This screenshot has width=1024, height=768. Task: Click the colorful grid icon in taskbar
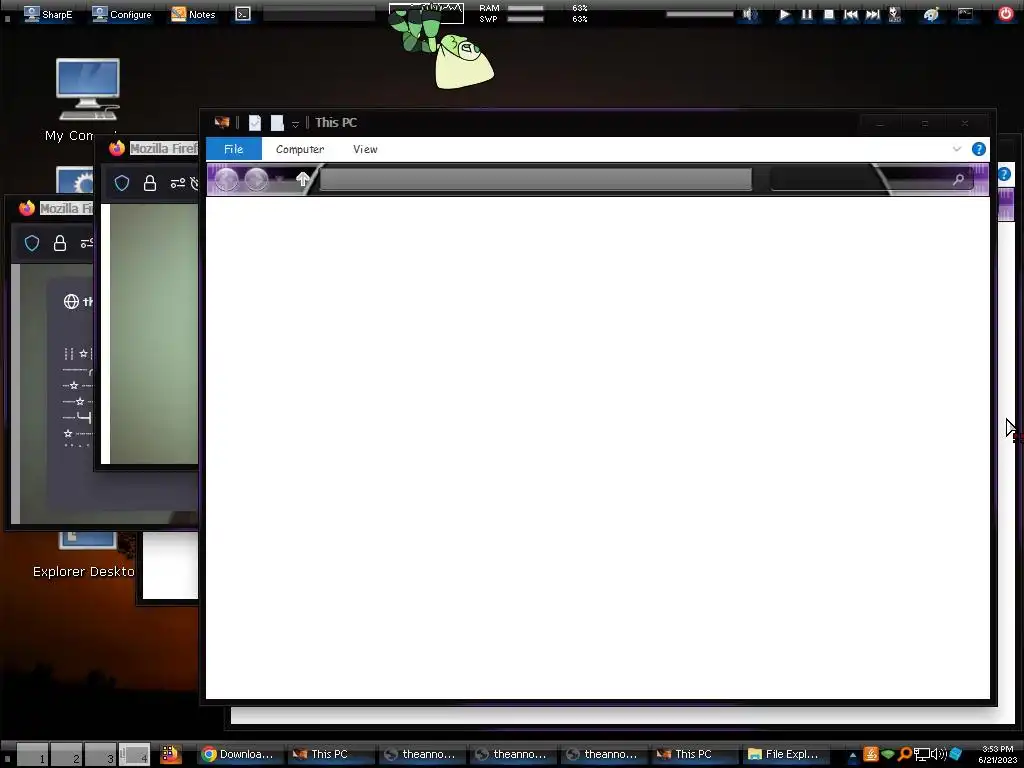[170, 754]
